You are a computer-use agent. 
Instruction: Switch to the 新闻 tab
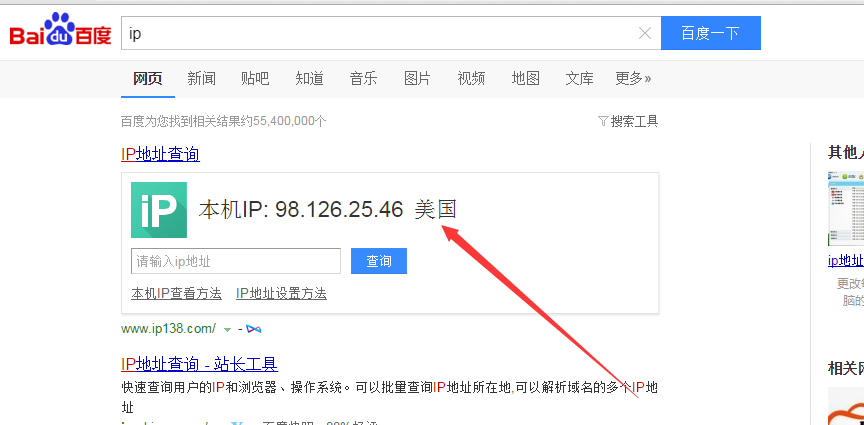[201, 79]
